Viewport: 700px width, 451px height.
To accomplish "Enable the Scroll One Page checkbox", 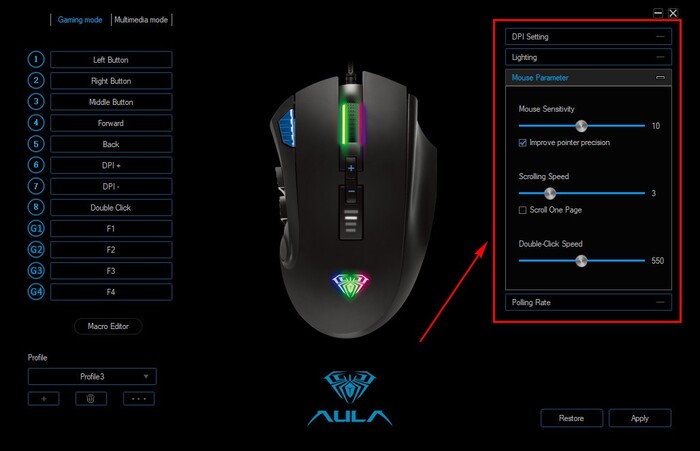I will point(522,210).
